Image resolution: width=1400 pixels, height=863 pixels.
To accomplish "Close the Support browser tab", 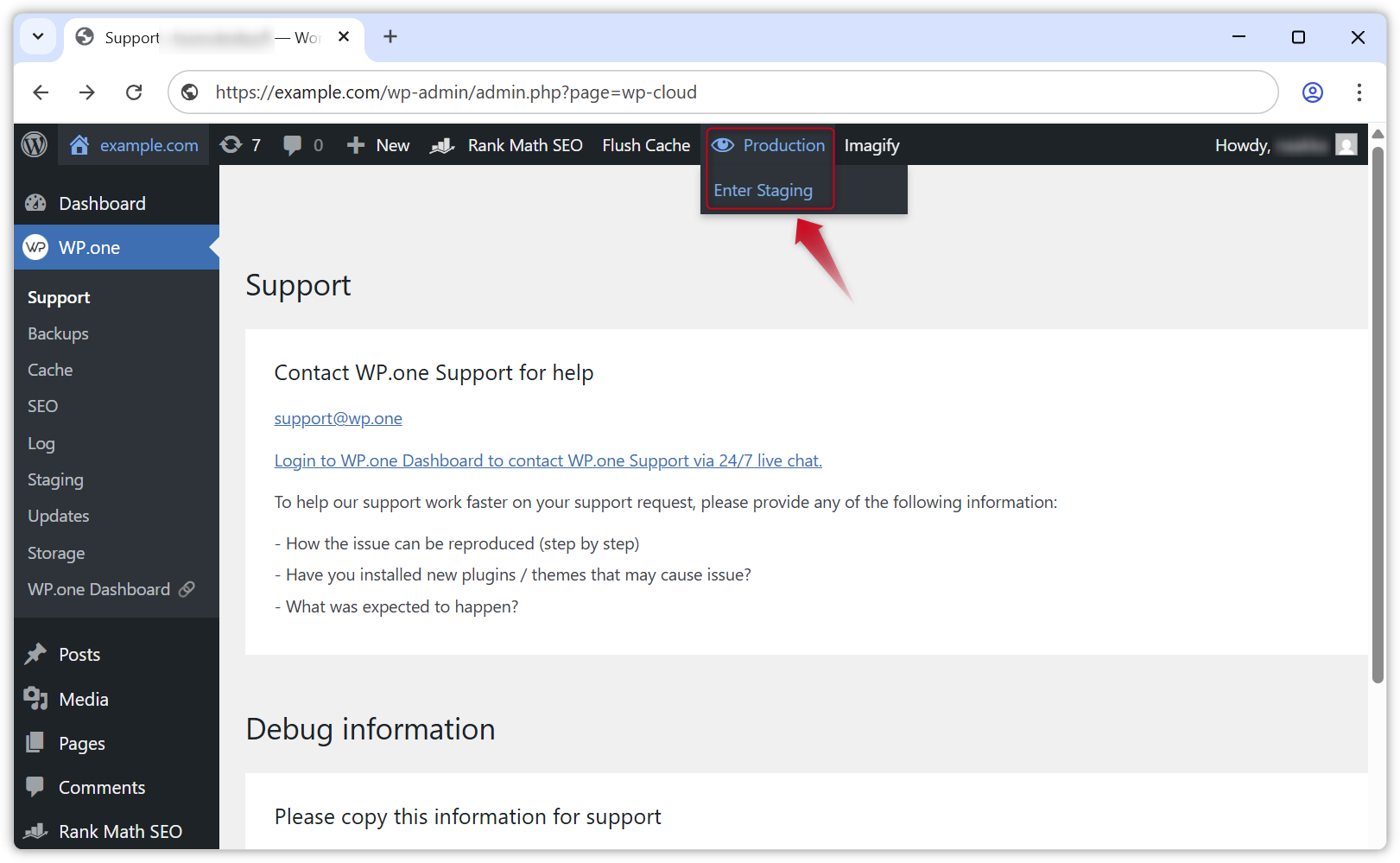I will tap(344, 36).
